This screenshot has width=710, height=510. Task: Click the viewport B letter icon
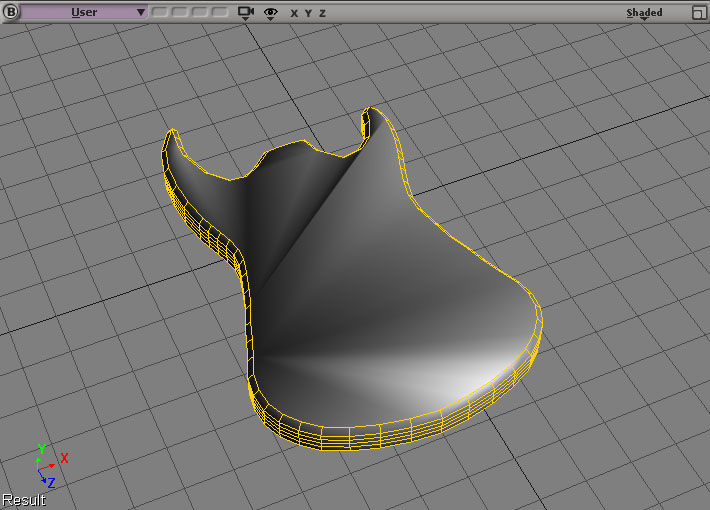(x=11, y=13)
